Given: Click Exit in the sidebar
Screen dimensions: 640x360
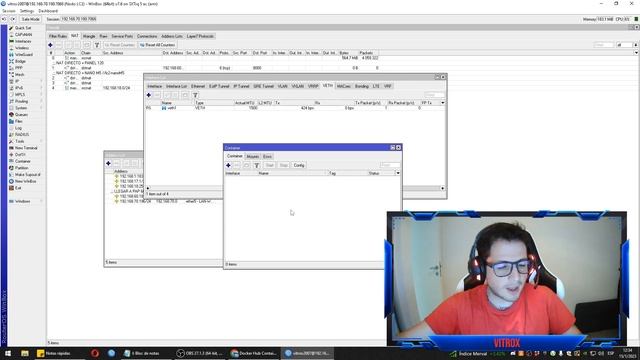Looking at the screenshot, I should (x=18, y=188).
